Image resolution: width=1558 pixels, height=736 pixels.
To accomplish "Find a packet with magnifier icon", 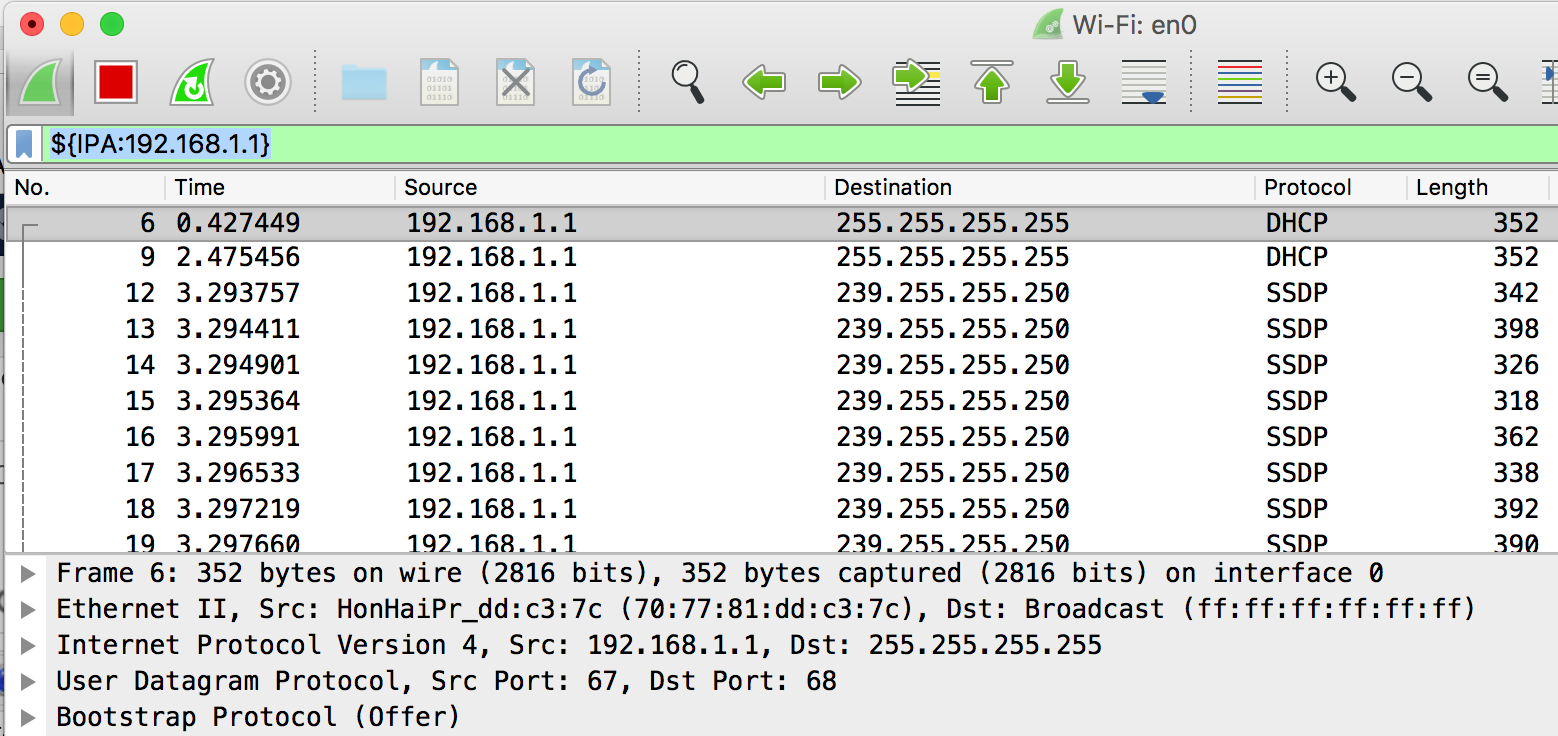I will coord(688,82).
